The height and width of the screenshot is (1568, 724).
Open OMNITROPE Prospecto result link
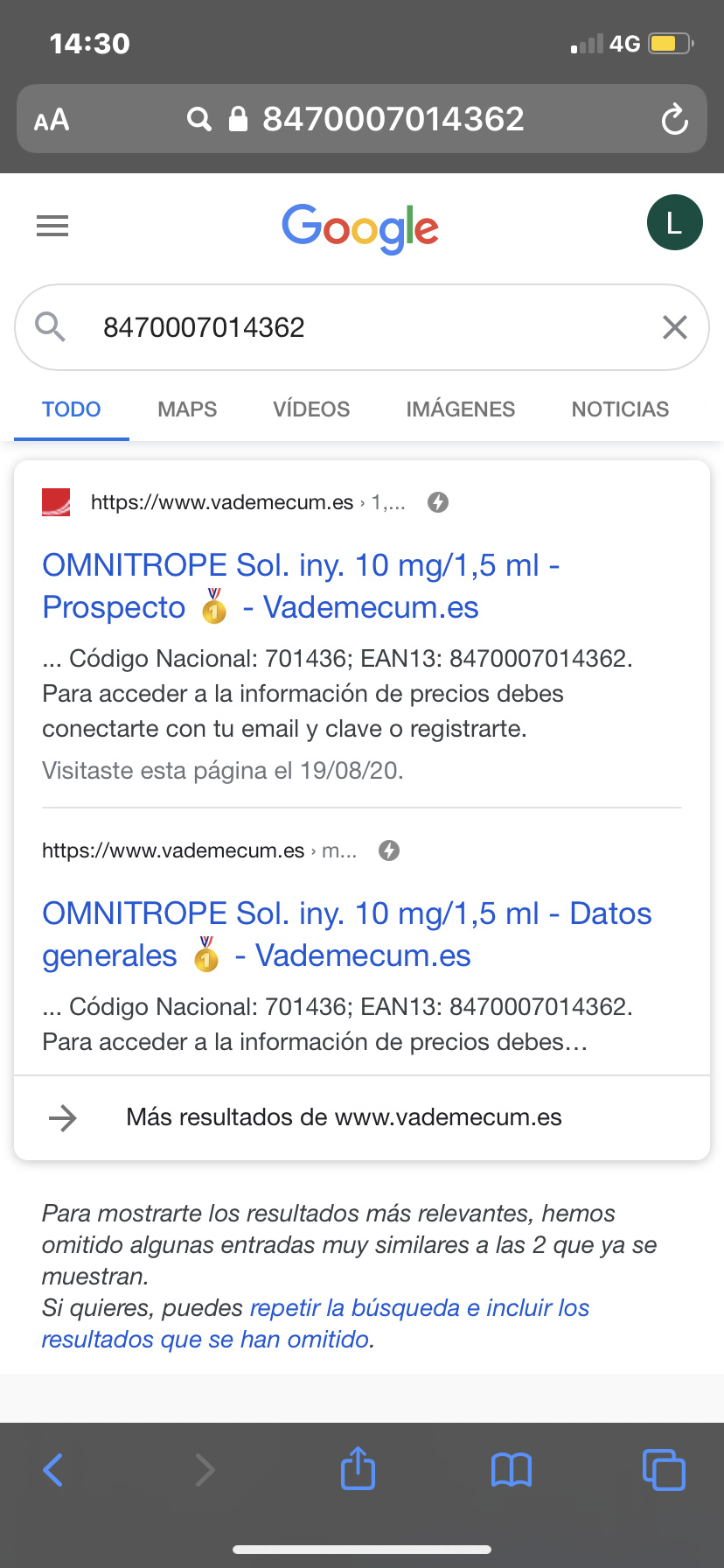302,586
